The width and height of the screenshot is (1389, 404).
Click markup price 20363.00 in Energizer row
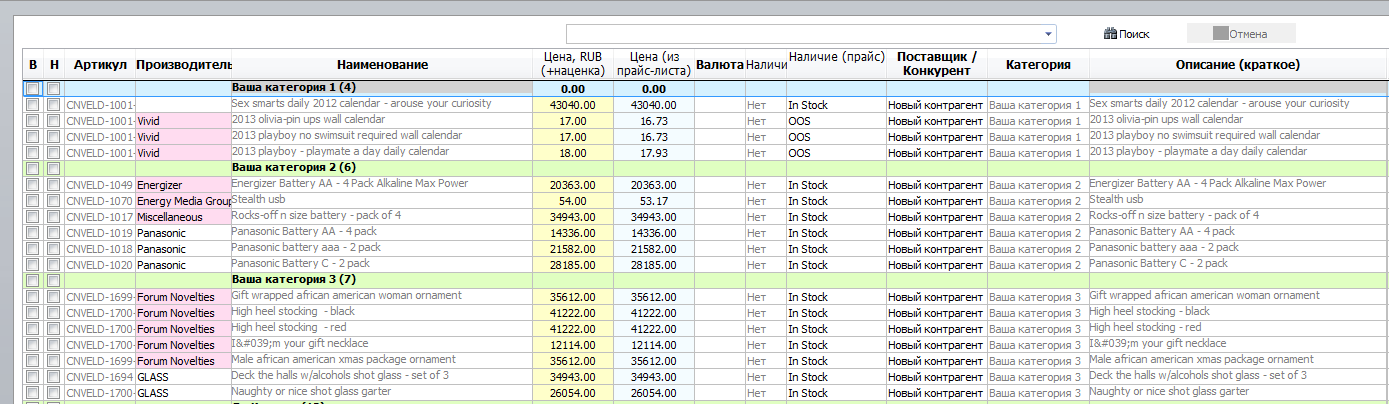click(572, 185)
